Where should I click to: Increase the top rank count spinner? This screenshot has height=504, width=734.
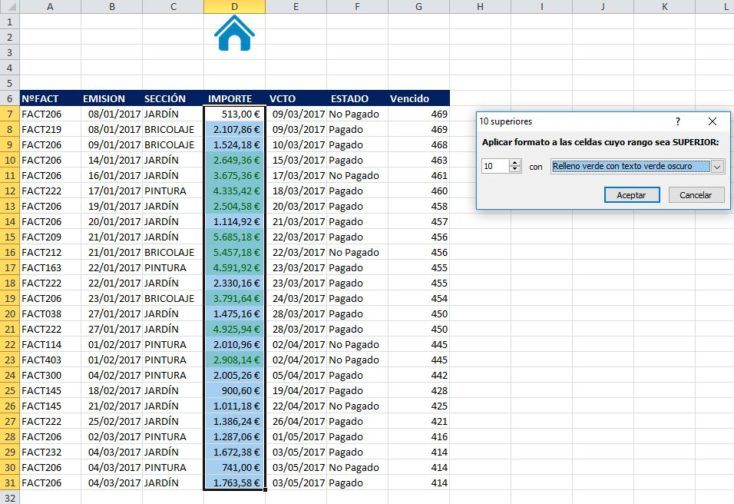(515, 162)
